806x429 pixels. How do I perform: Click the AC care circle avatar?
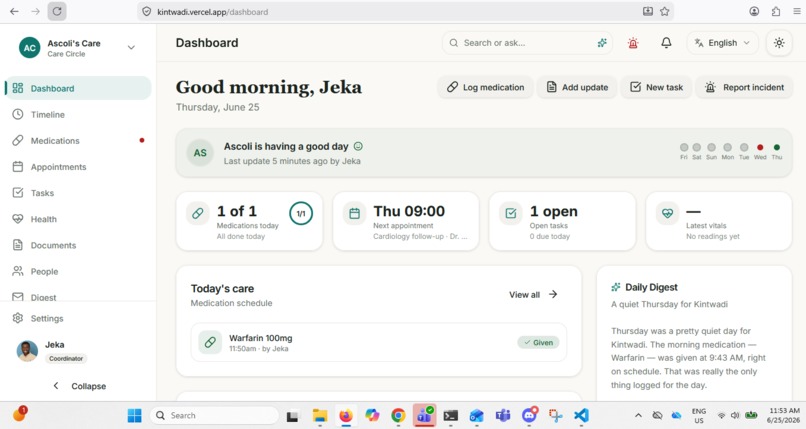30,48
